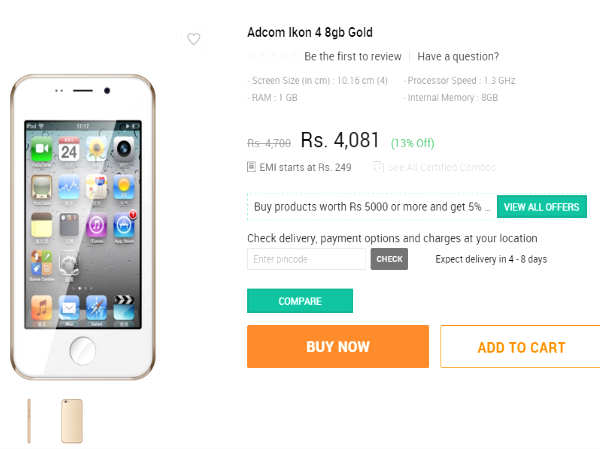Click the EMI calculator icon
The image size is (600, 450).
coord(251,167)
